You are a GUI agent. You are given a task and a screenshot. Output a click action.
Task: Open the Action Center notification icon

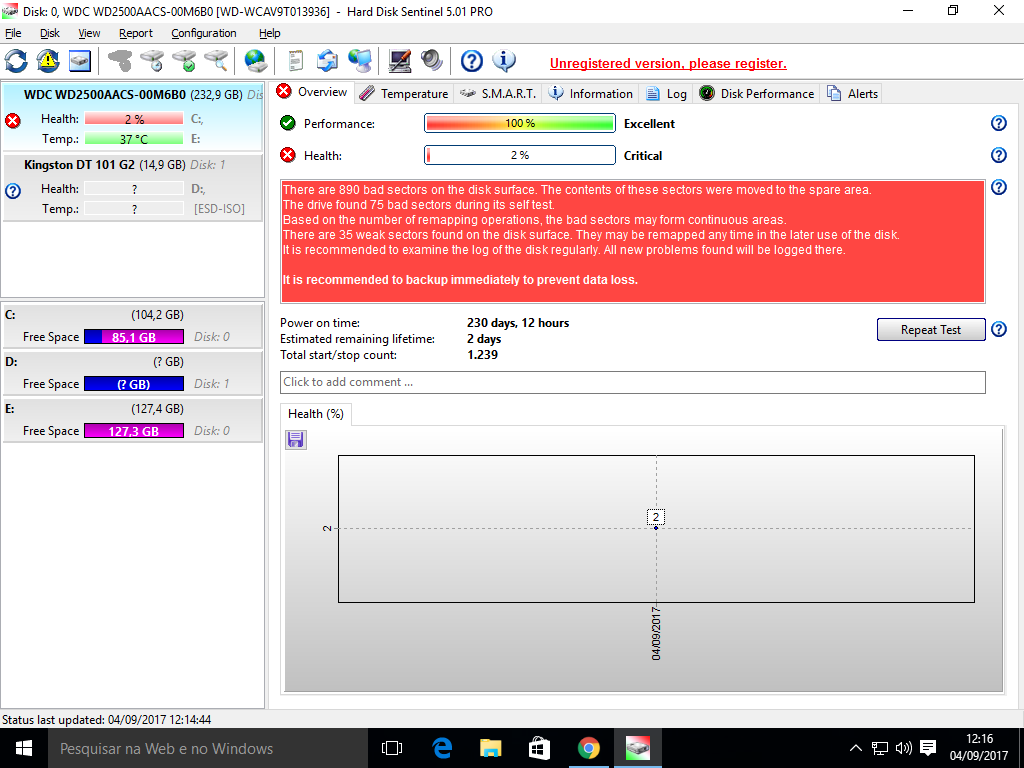928,748
